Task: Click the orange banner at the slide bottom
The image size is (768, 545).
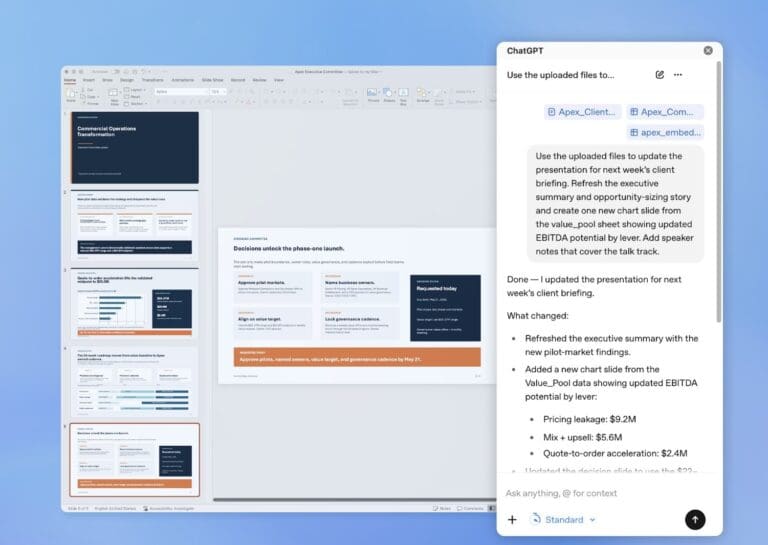Action: tap(357, 357)
